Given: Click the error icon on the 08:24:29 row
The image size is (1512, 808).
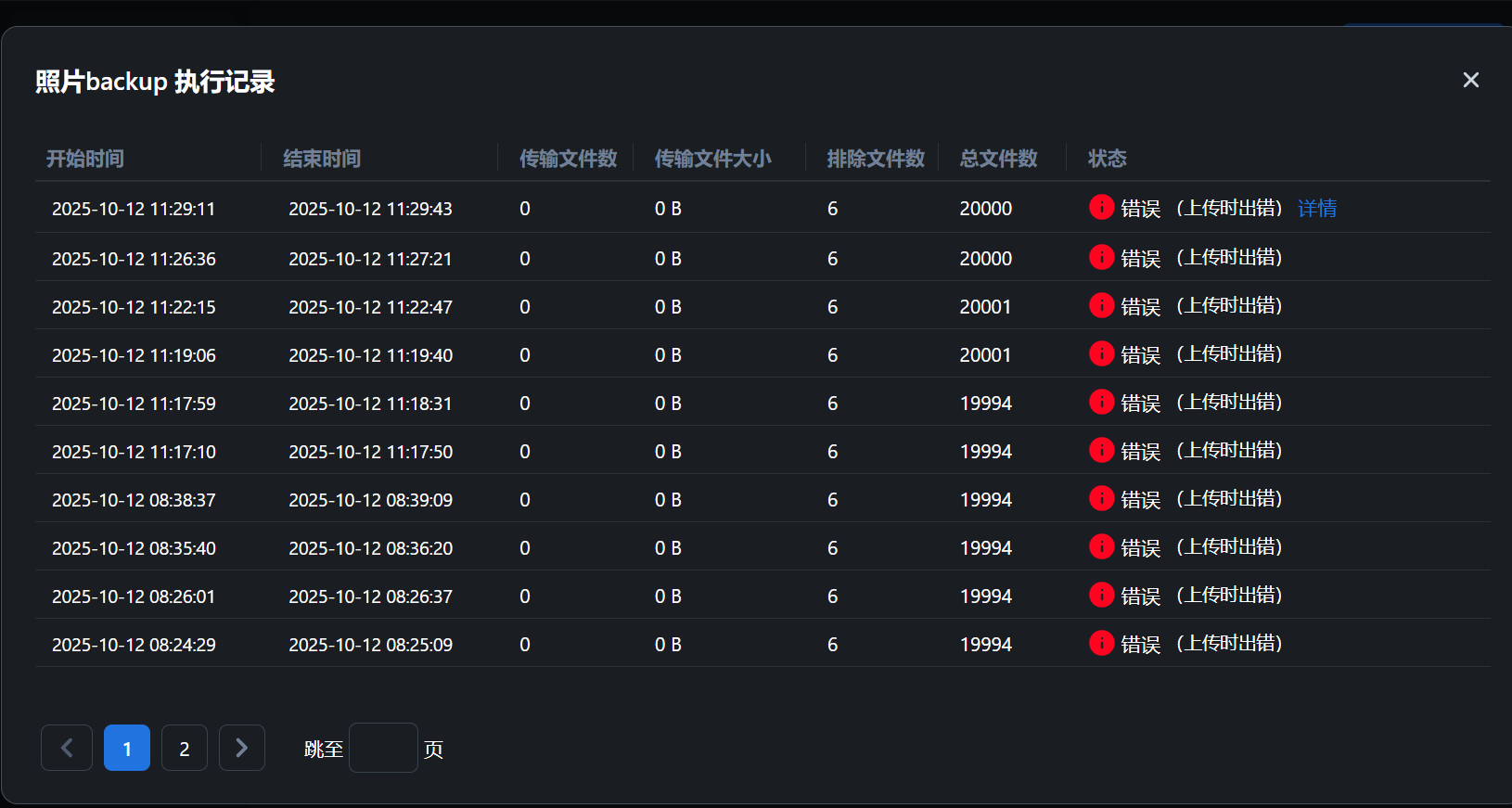Looking at the screenshot, I should (x=1101, y=643).
